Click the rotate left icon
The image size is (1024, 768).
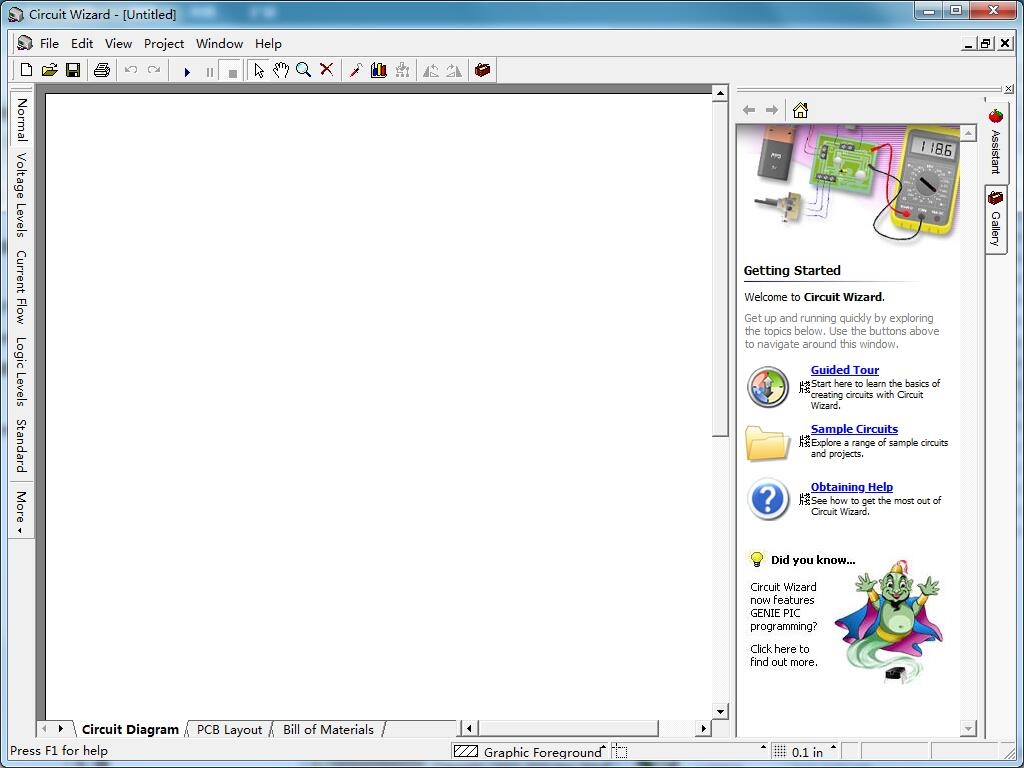click(431, 70)
